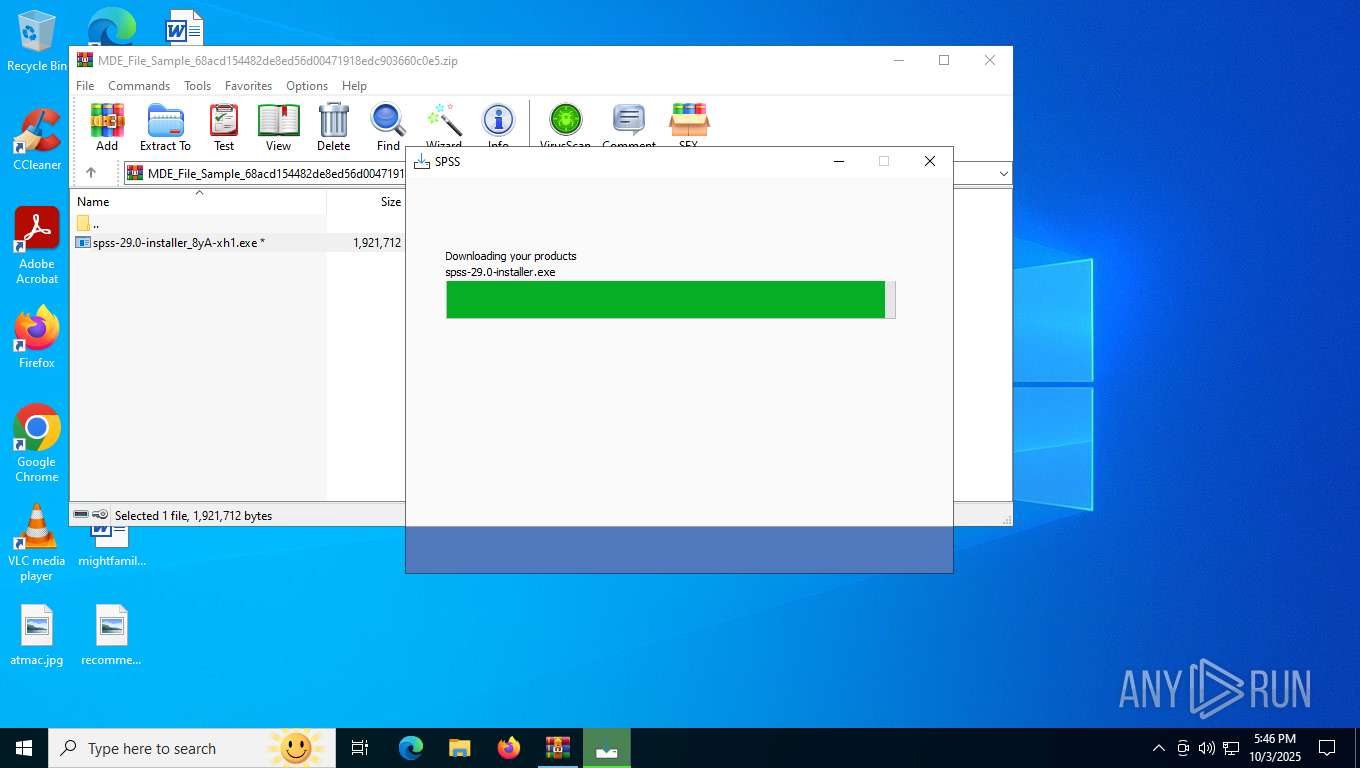Click the WinRAR window title bar icon

pyautogui.click(x=85, y=60)
